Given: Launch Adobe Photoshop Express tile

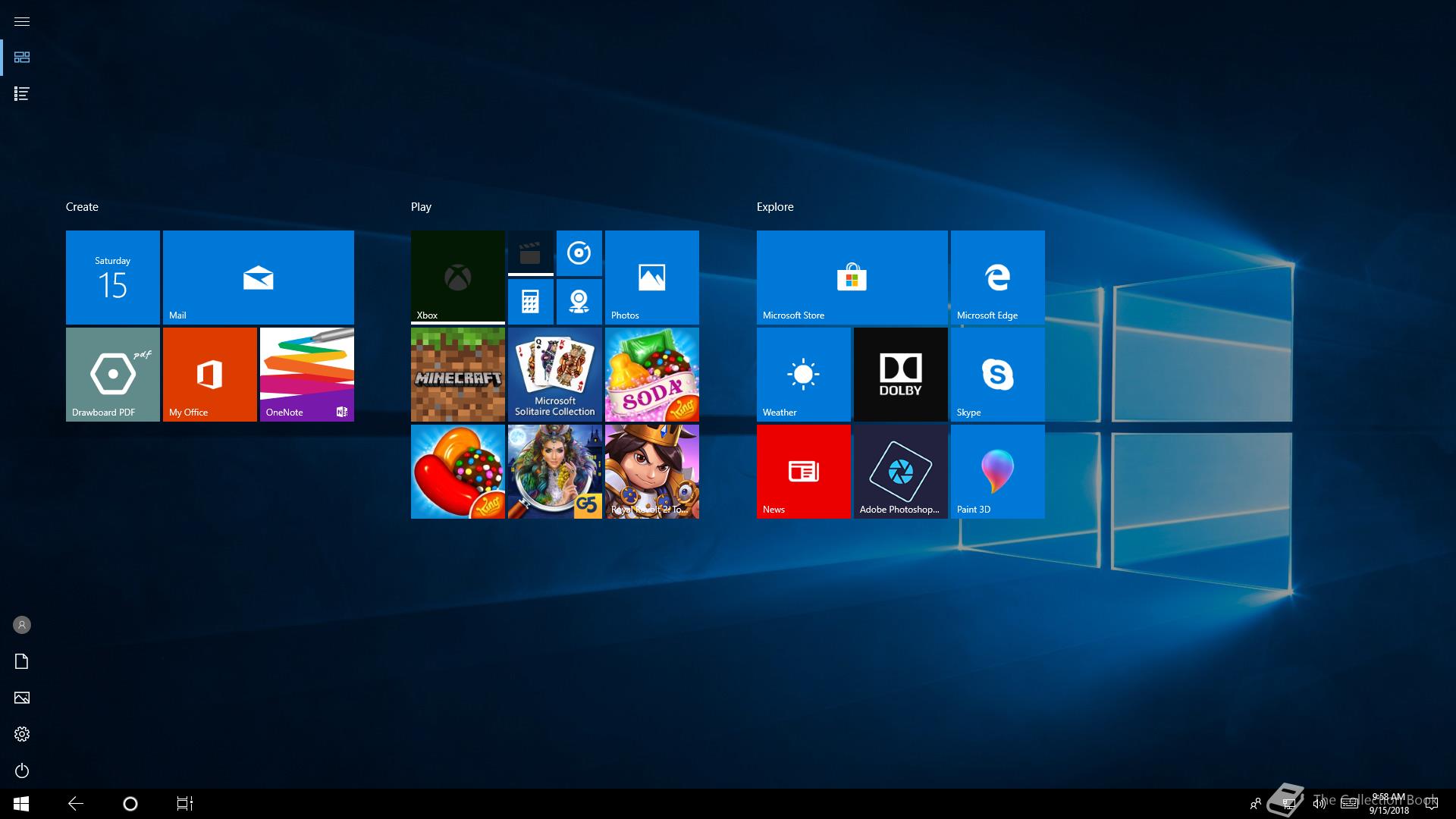Looking at the screenshot, I should click(x=901, y=472).
